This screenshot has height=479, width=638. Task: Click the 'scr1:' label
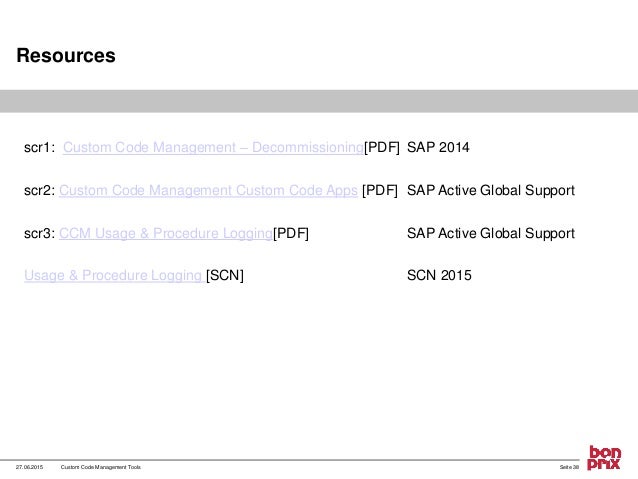point(39,147)
